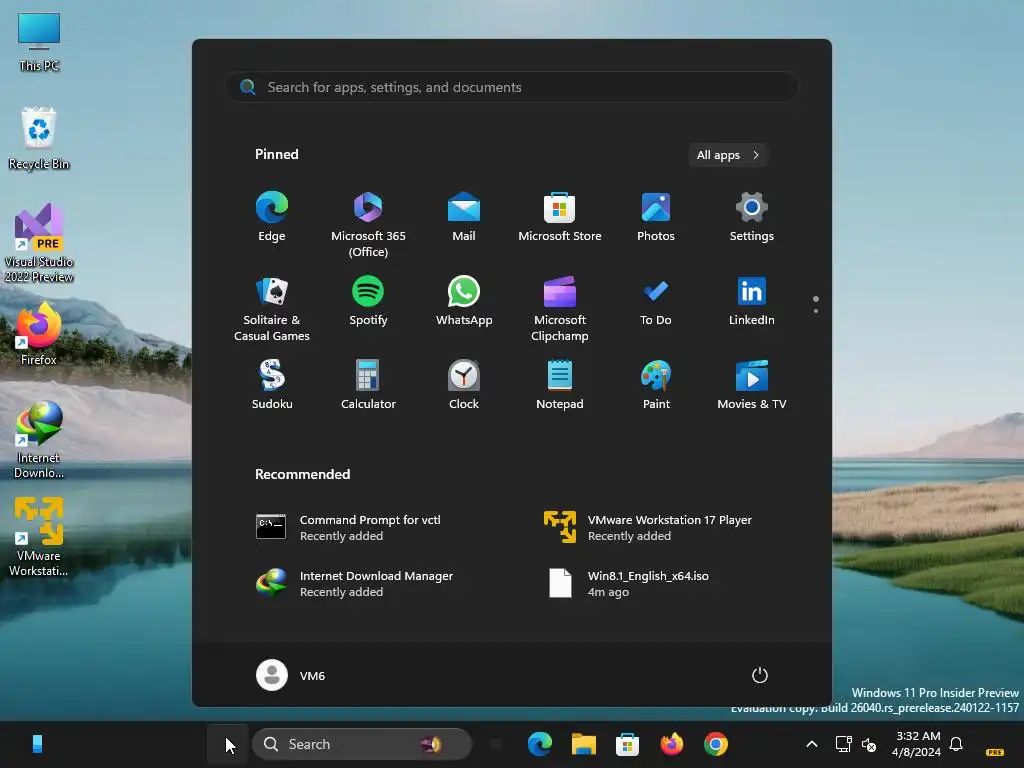Launch the Photos app
The width and height of the screenshot is (1024, 768).
click(x=656, y=217)
